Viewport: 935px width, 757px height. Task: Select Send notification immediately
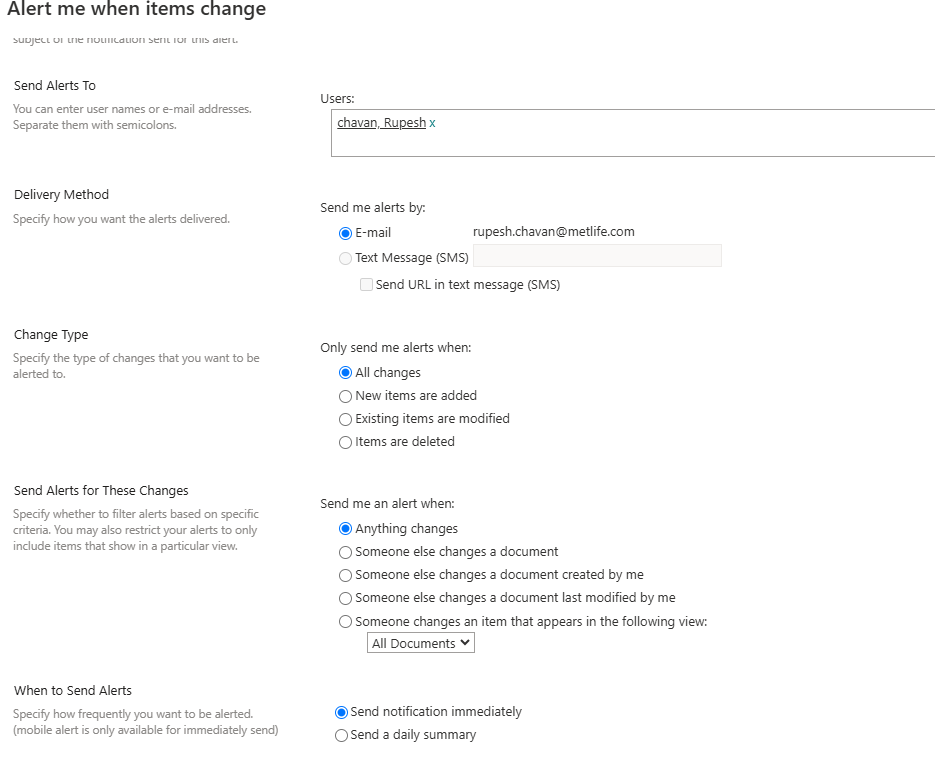341,711
